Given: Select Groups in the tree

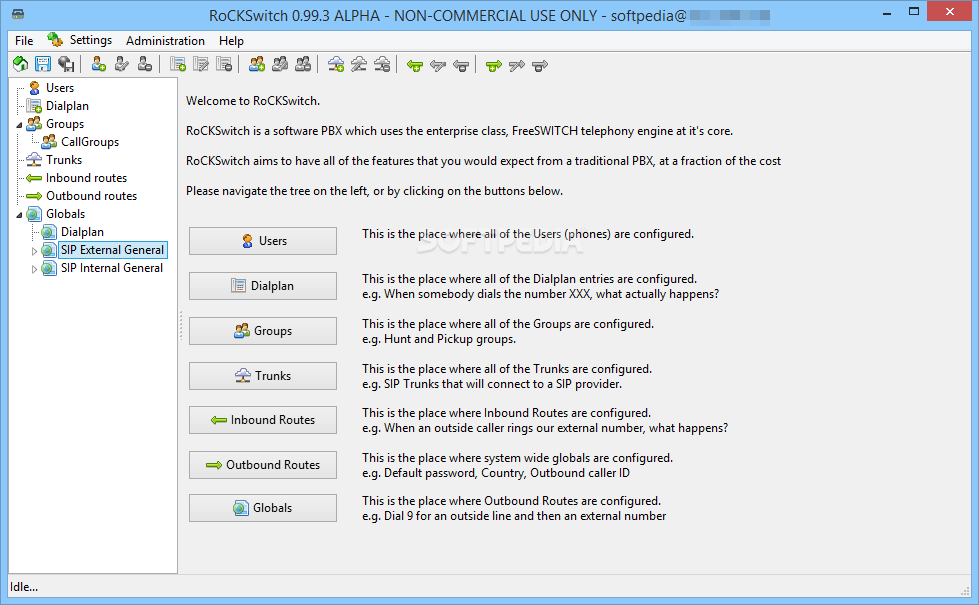Looking at the screenshot, I should (x=65, y=124).
